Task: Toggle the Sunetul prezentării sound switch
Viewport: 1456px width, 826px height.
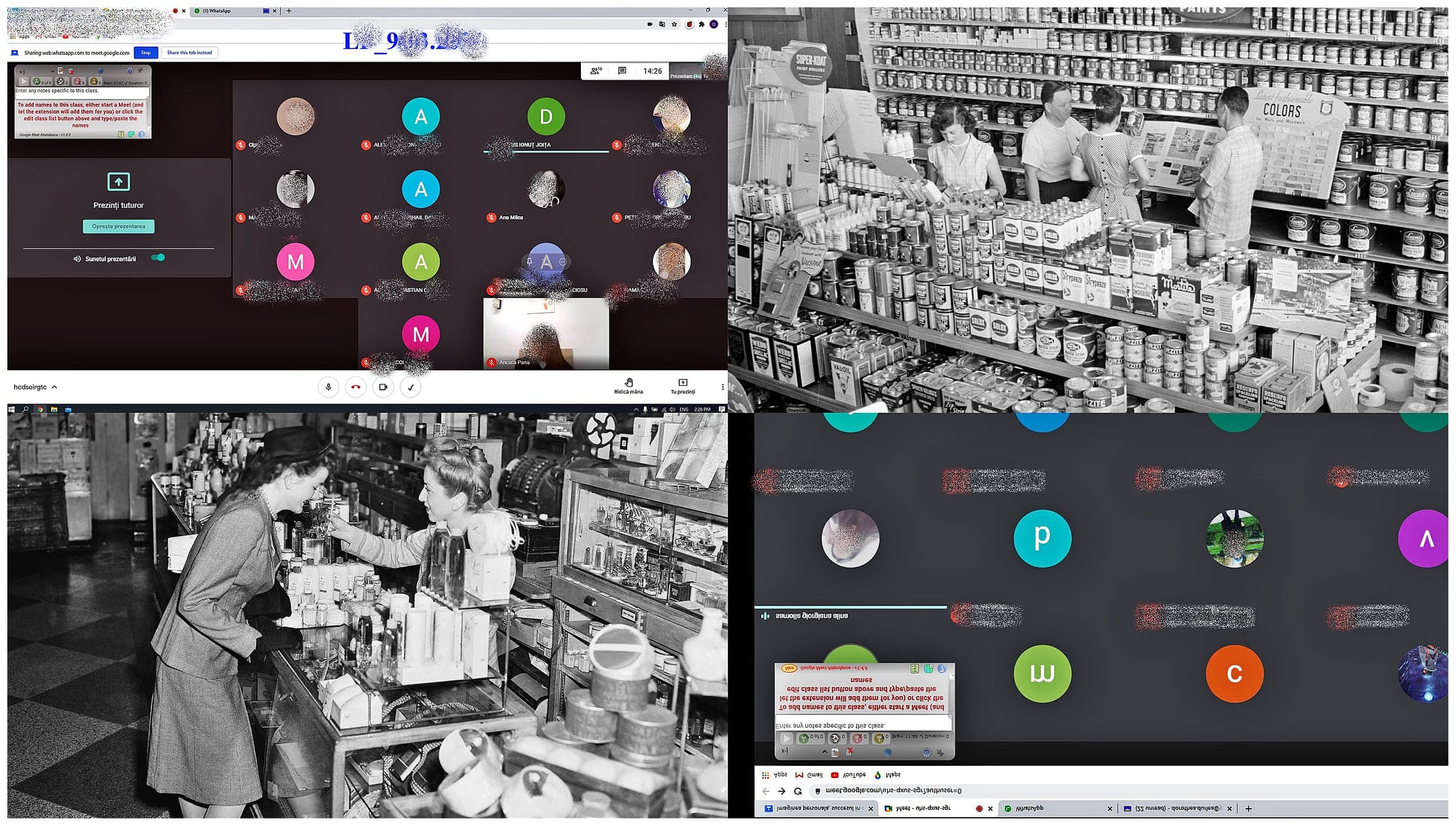Action: coord(158,258)
